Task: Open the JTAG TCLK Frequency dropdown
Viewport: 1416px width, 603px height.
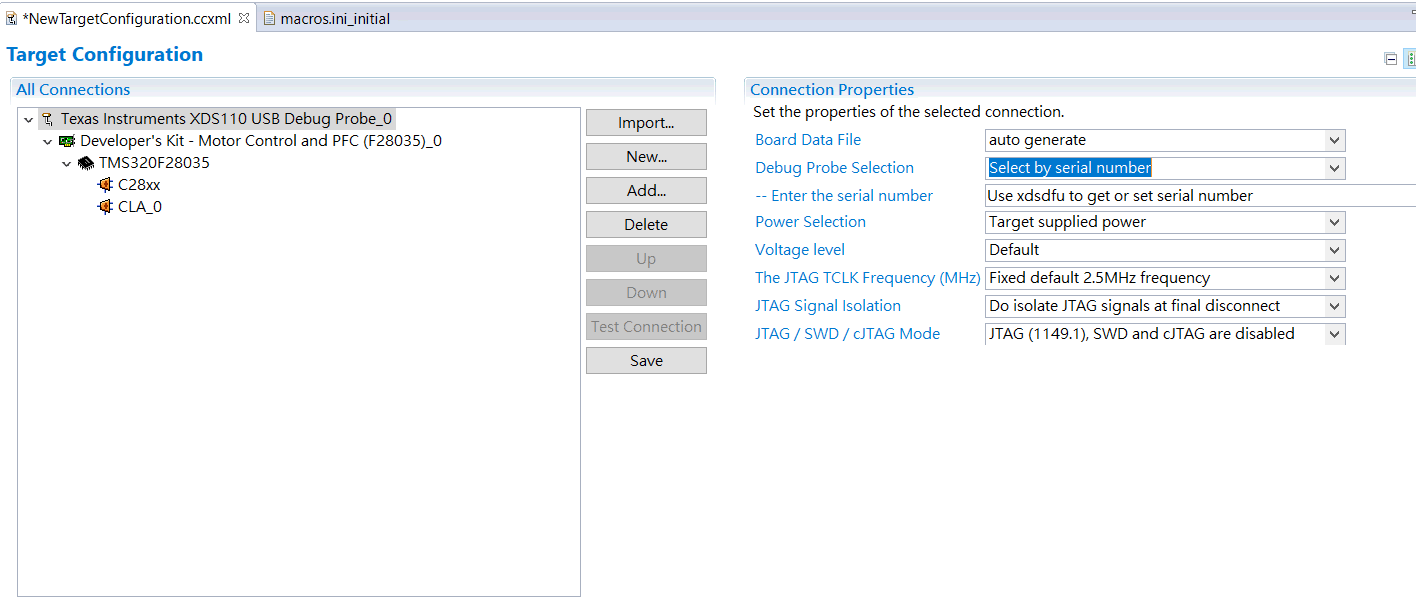Action: click(x=1334, y=278)
